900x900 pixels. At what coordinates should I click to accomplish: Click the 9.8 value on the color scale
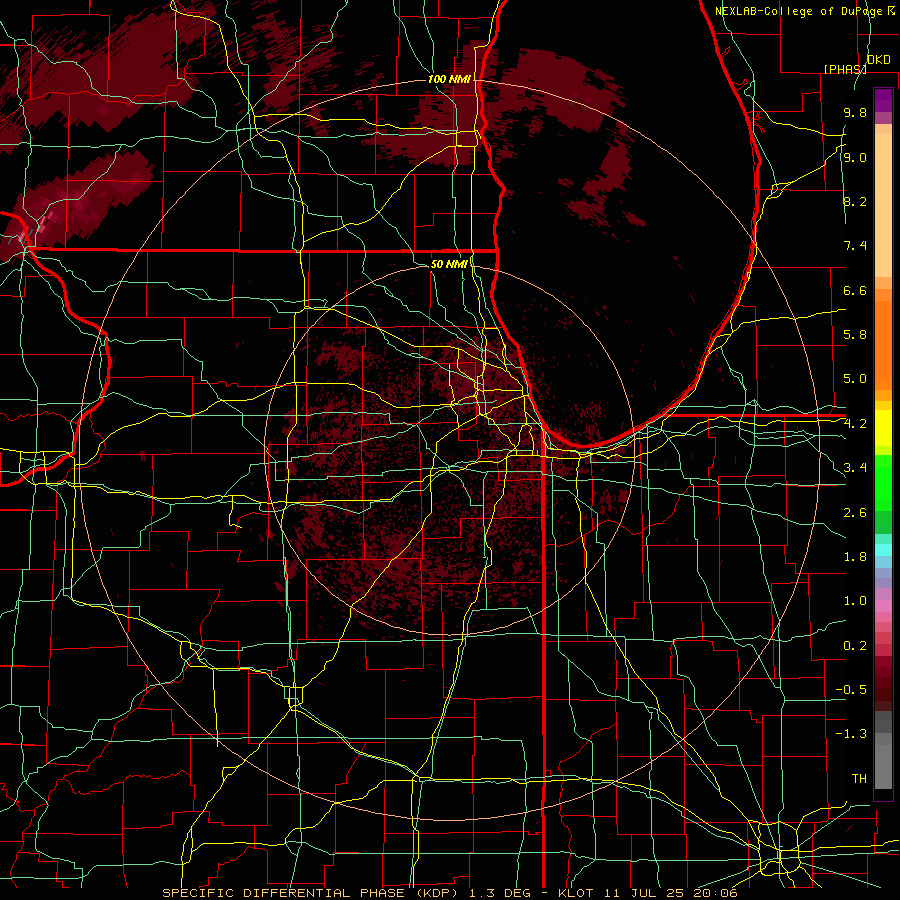point(855,113)
